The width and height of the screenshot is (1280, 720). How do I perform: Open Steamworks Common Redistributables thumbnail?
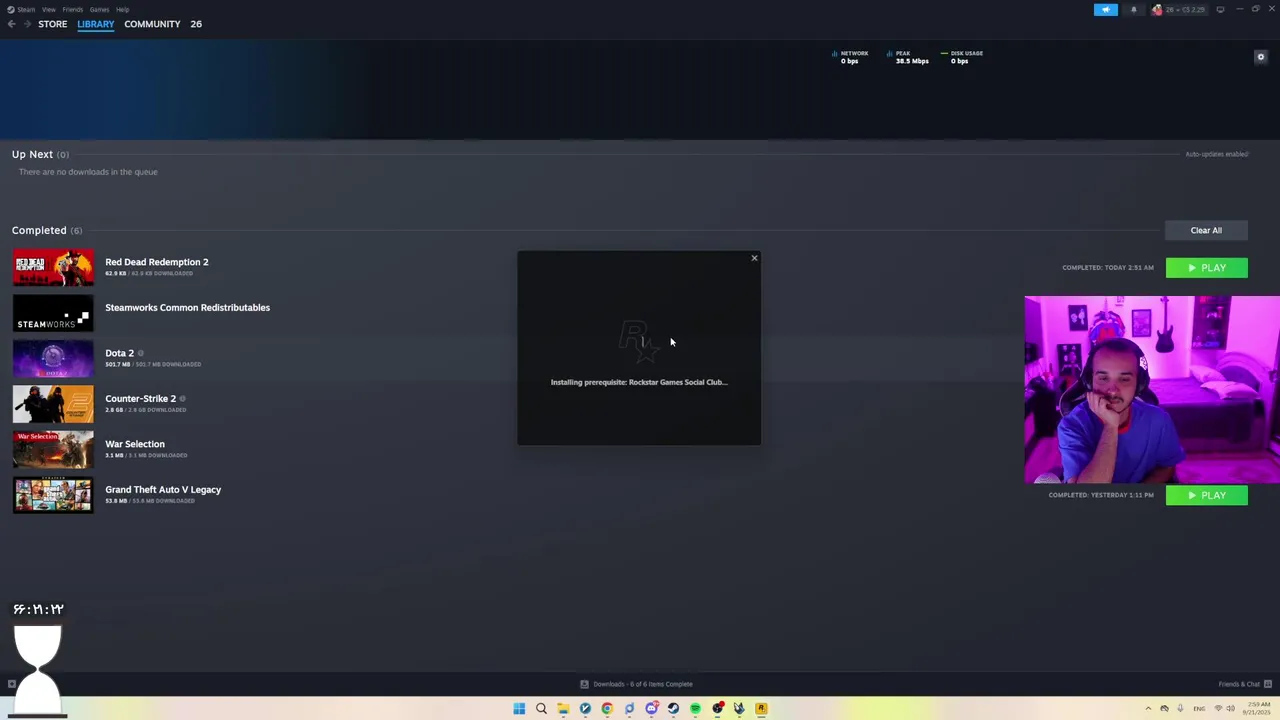click(53, 313)
